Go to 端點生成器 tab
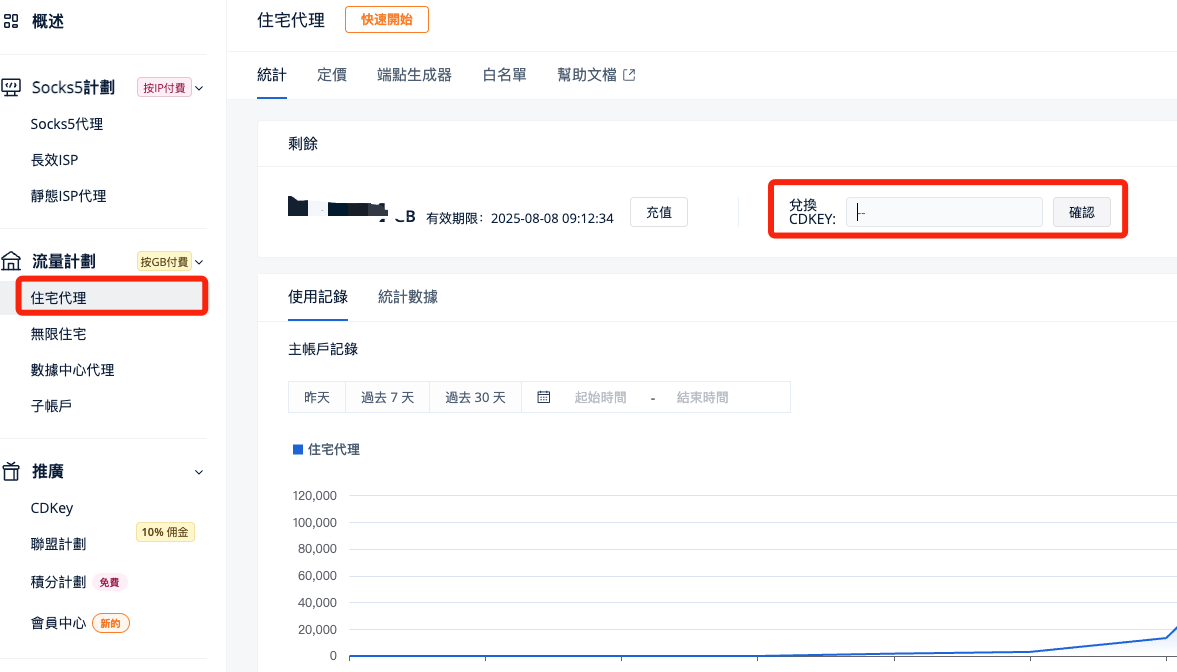 point(414,75)
